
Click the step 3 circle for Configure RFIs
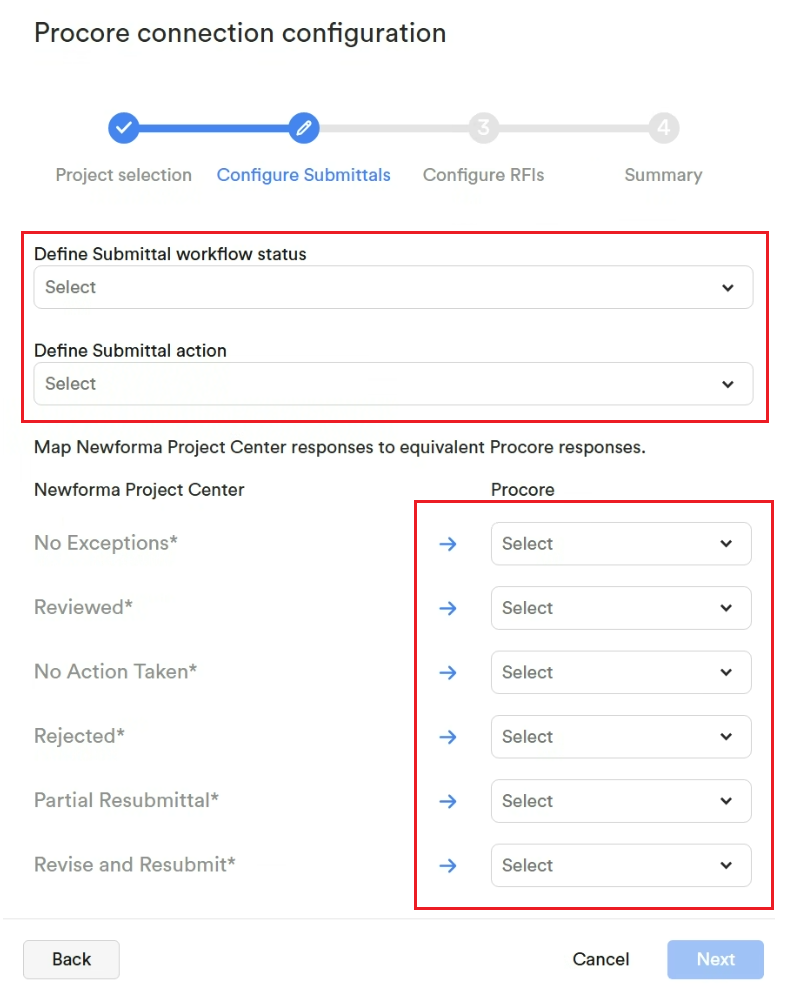click(484, 128)
